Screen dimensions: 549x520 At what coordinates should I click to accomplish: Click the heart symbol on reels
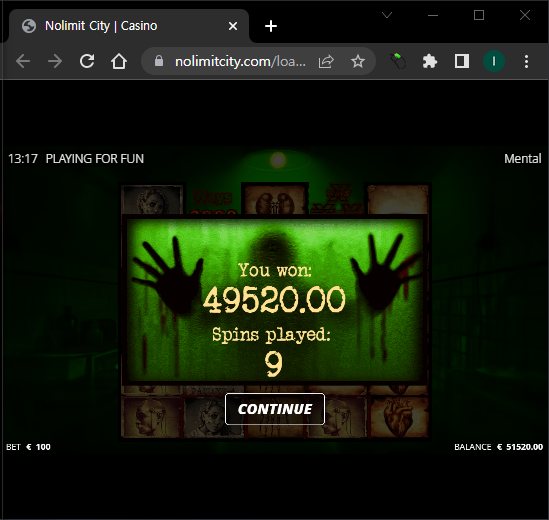tap(399, 417)
